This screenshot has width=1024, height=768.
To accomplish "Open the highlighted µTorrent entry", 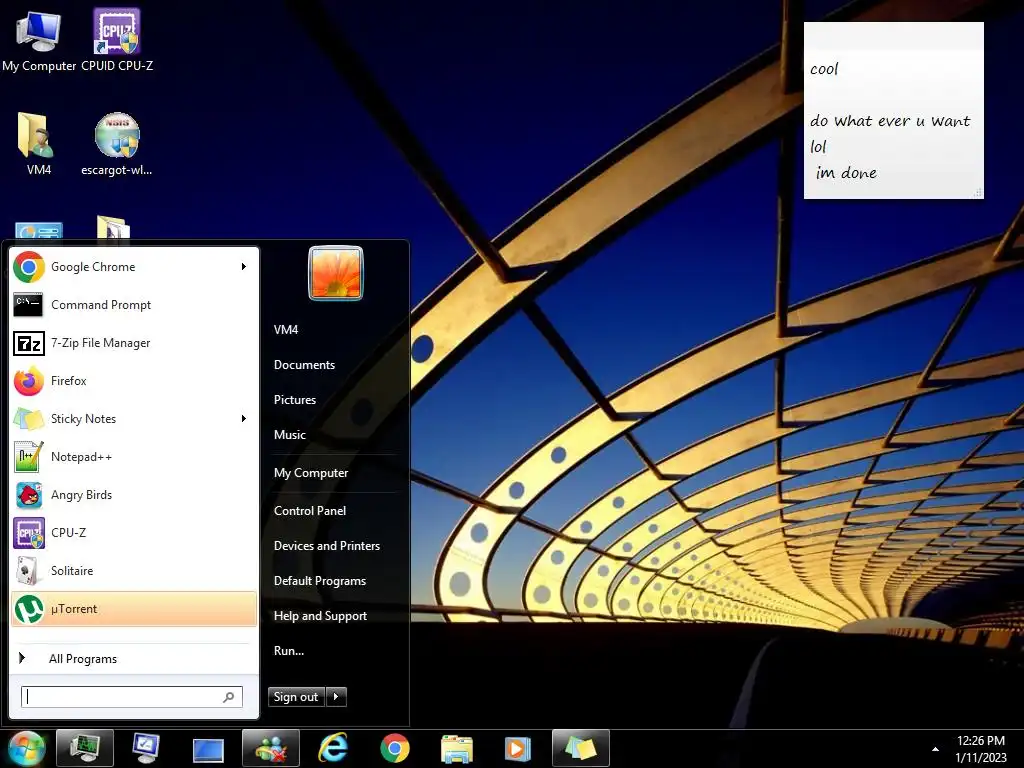I will point(134,609).
